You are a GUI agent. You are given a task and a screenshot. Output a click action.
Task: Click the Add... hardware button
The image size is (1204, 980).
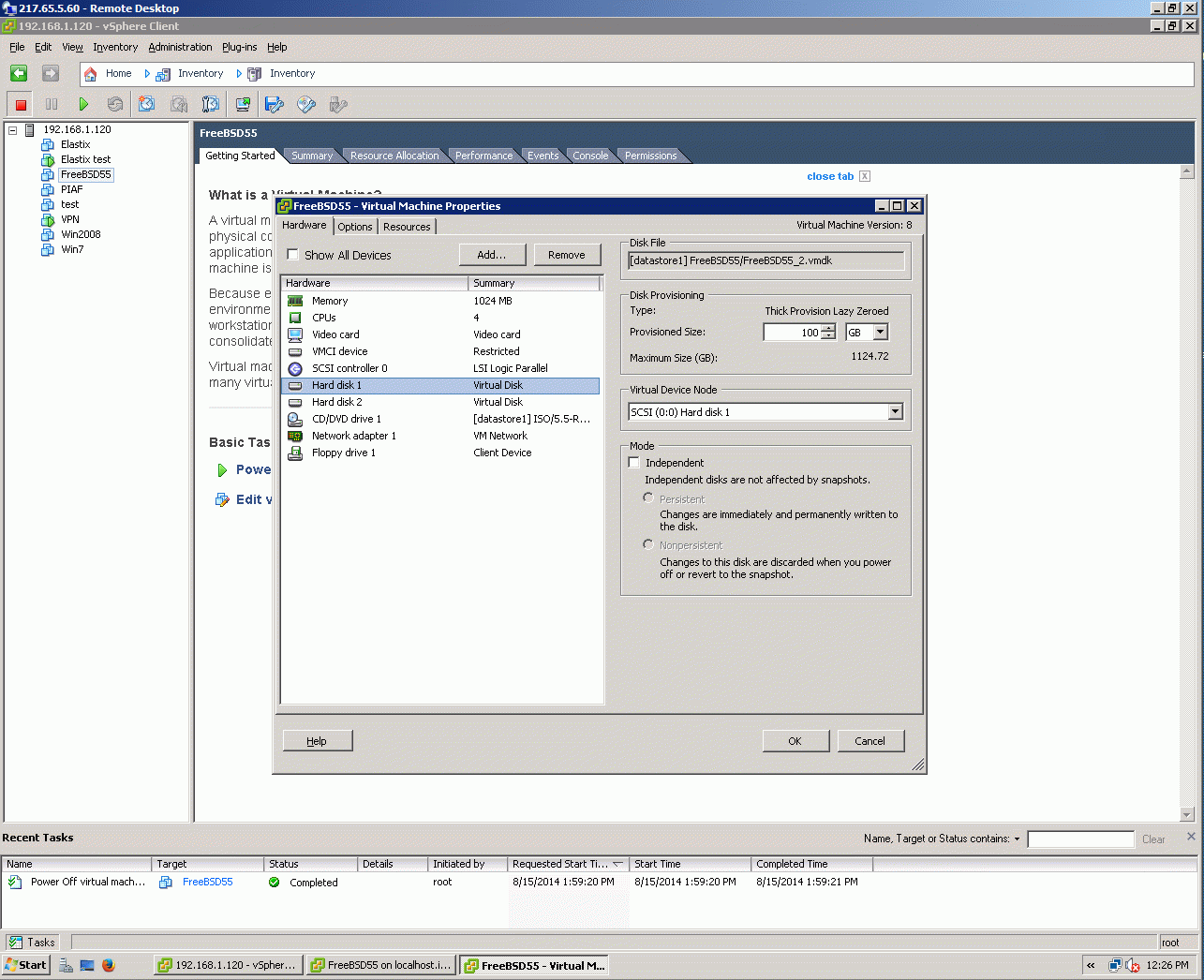coord(491,255)
